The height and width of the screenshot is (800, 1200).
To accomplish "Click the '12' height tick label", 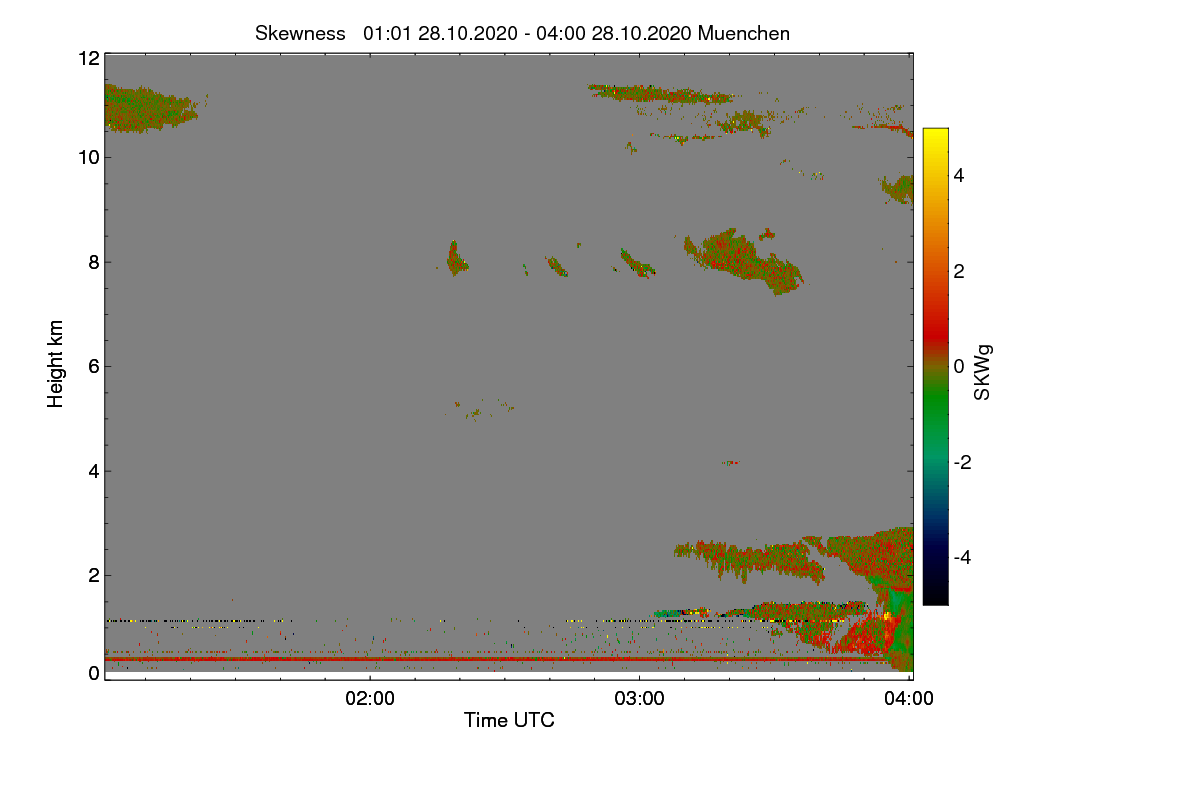I will [88, 58].
